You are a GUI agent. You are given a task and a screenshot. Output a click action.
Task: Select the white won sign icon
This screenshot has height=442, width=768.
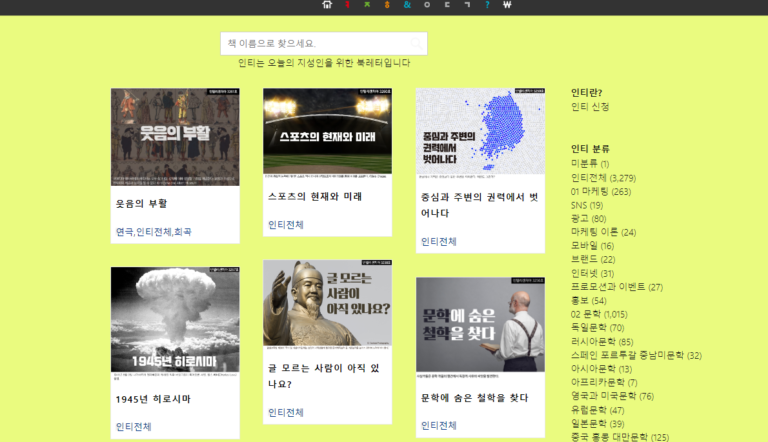click(507, 4)
